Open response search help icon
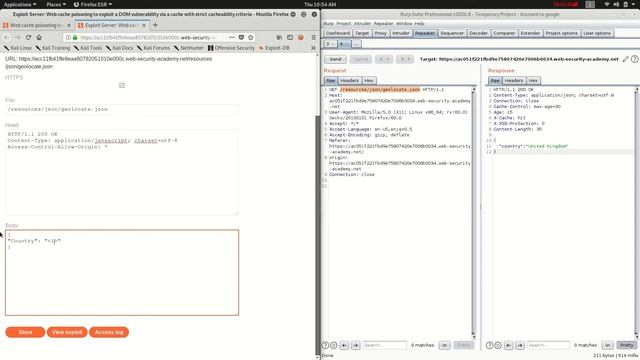This screenshot has height=360, width=640. [489, 345]
